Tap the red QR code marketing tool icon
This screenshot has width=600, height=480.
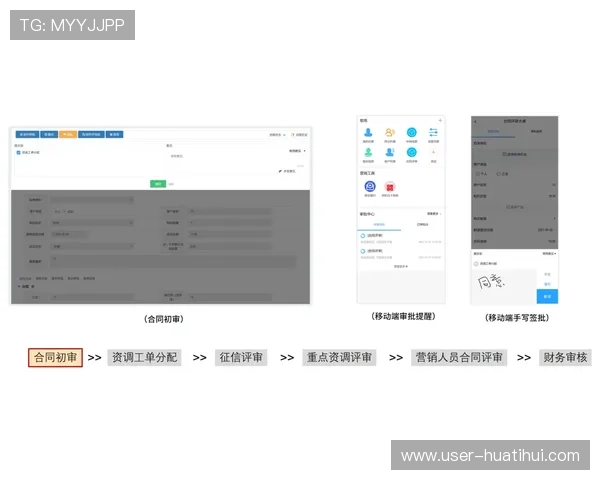(x=390, y=187)
